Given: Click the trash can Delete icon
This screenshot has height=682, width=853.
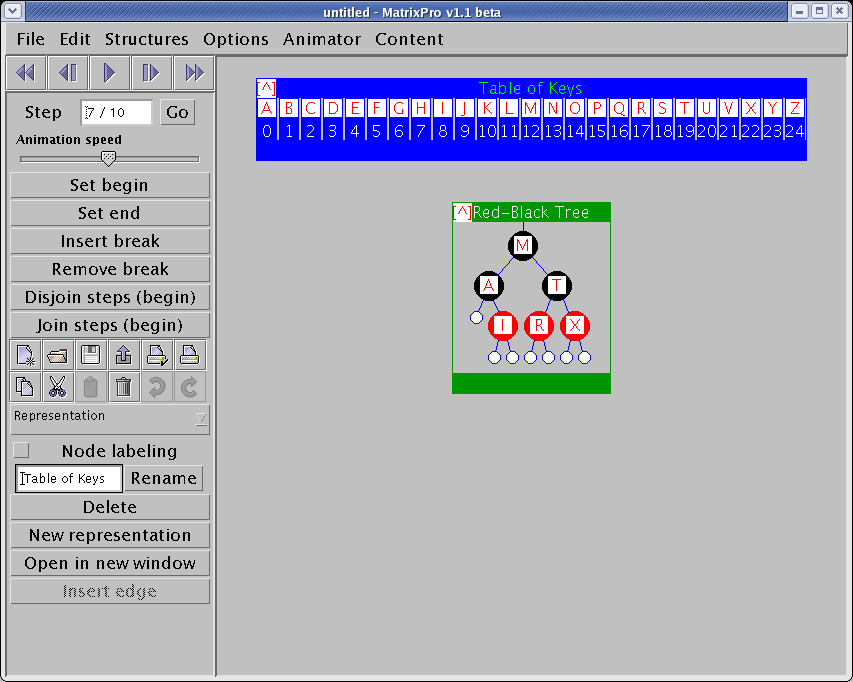Looking at the screenshot, I should [123, 387].
